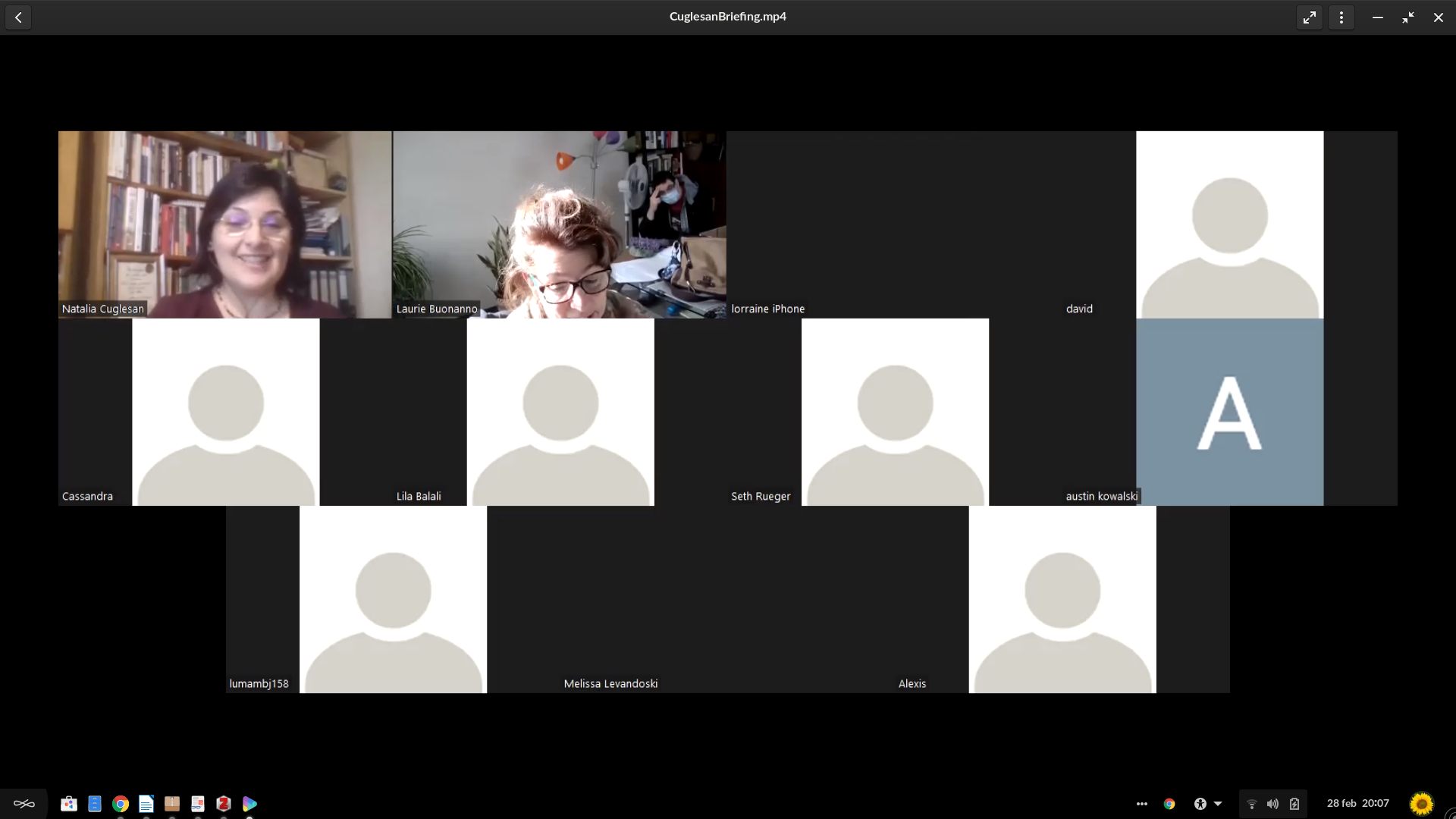Open the Wi-Fi network indicator
The height and width of the screenshot is (819, 1456).
tap(1252, 804)
